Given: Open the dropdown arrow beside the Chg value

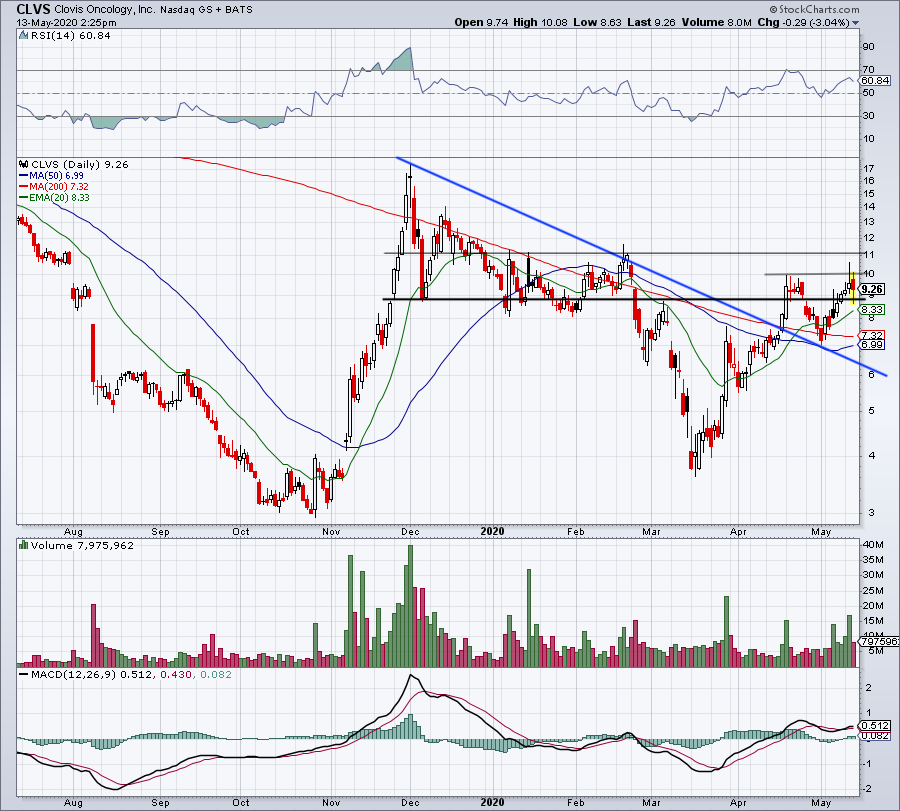Looking at the screenshot, I should (x=855, y=23).
